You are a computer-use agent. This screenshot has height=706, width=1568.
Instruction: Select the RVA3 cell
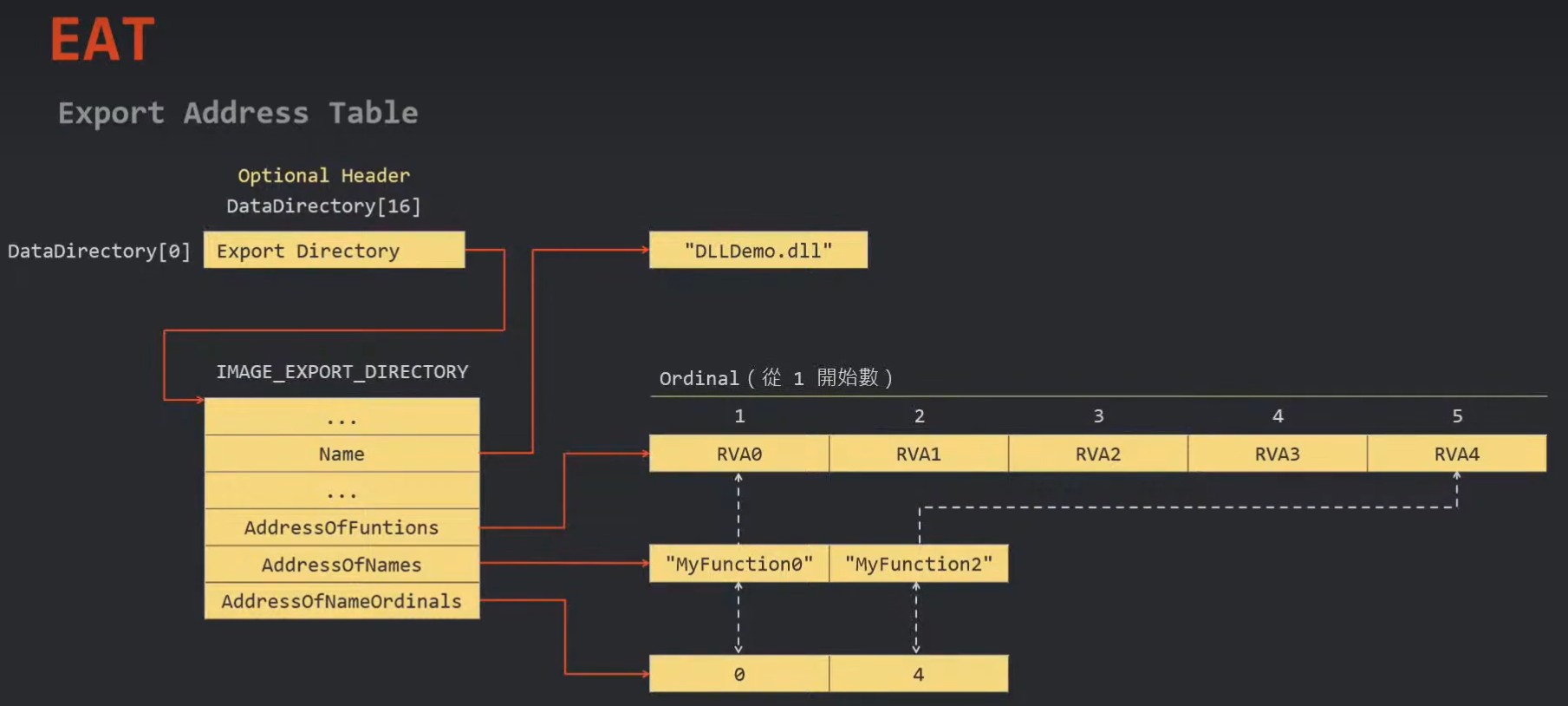(x=1278, y=454)
